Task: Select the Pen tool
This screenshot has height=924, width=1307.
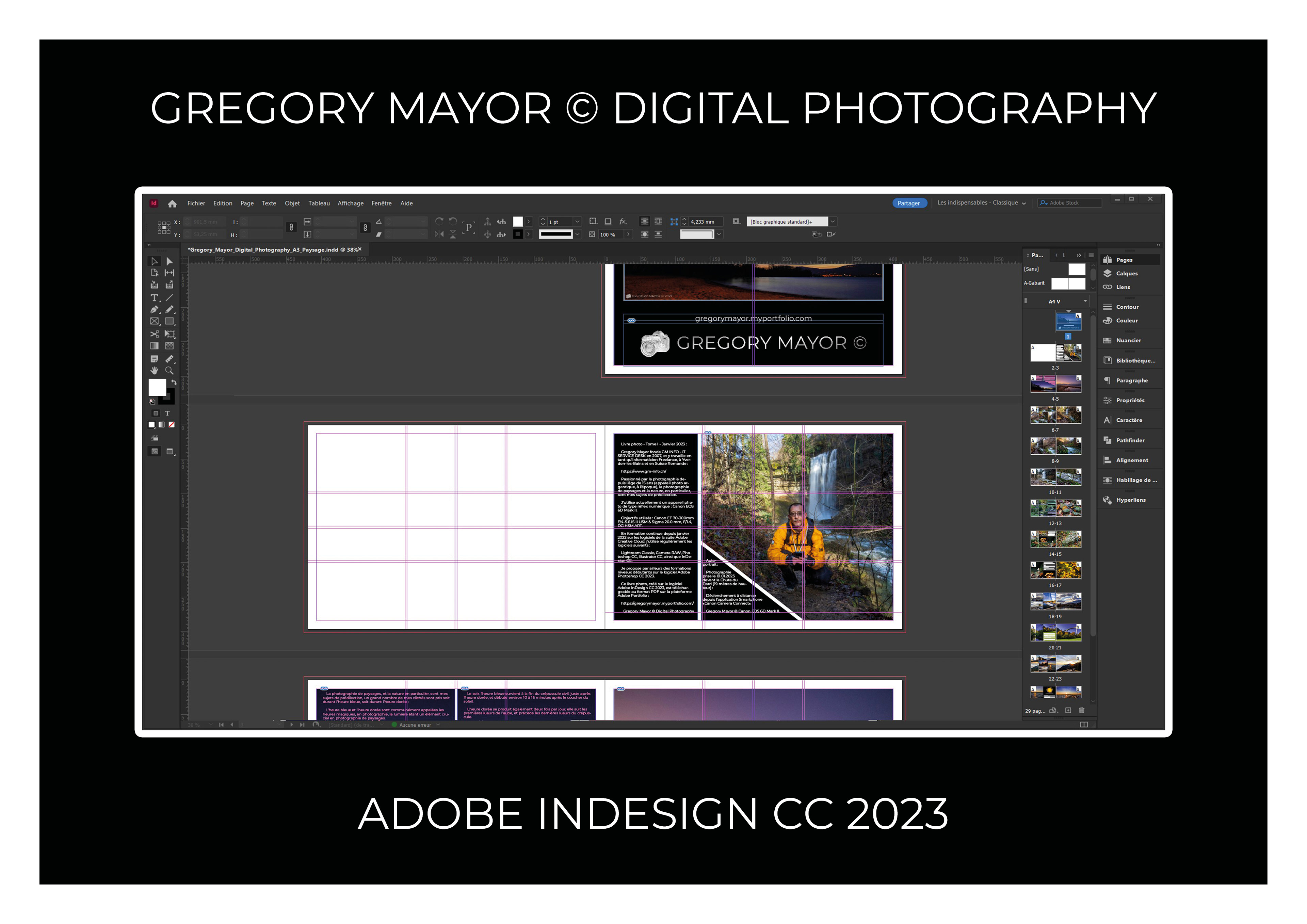Action: point(154,310)
